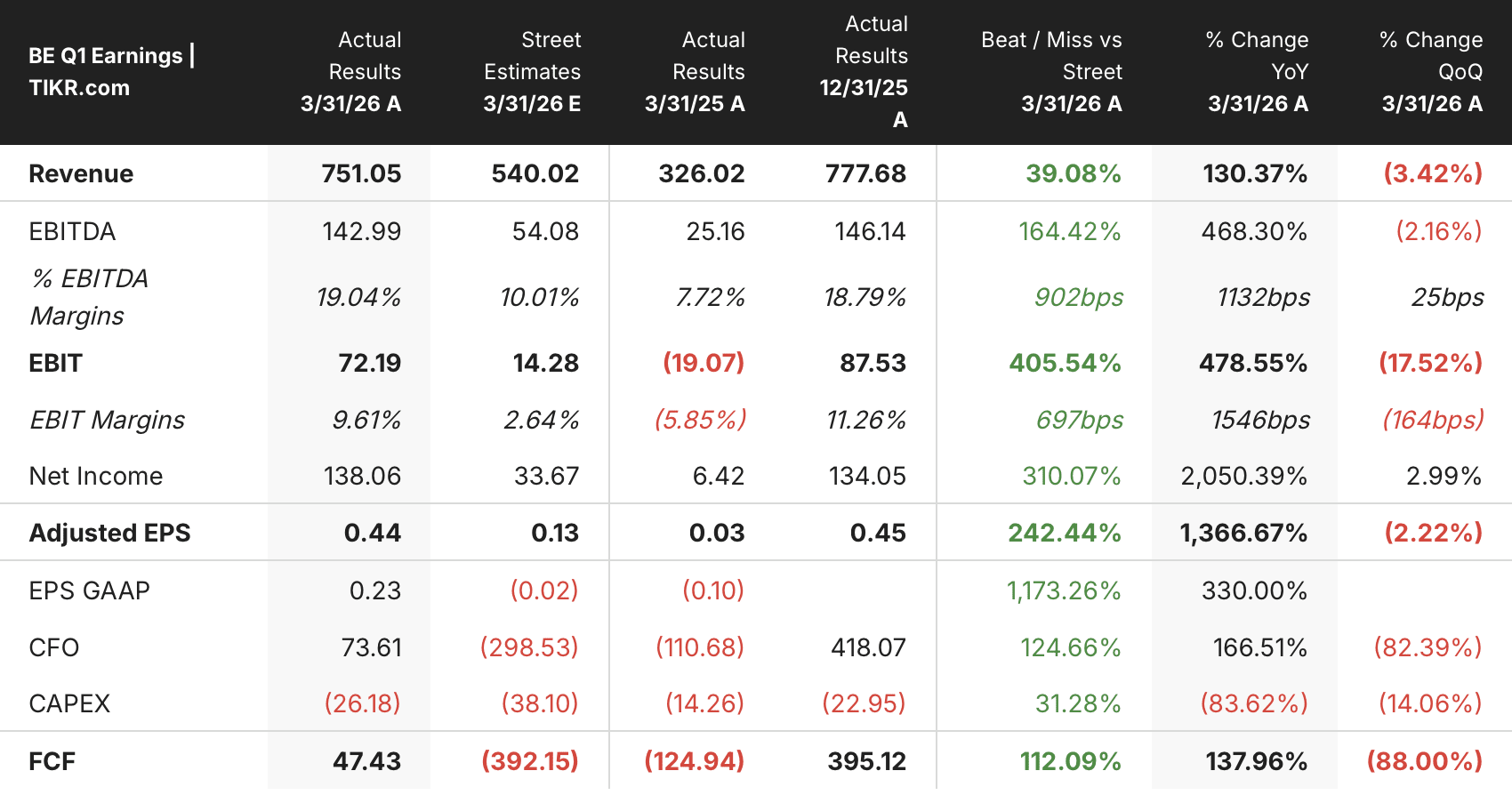This screenshot has height=795, width=1512.
Task: Click the Street Estimates 3/31/26 E column header
Action: point(532,72)
